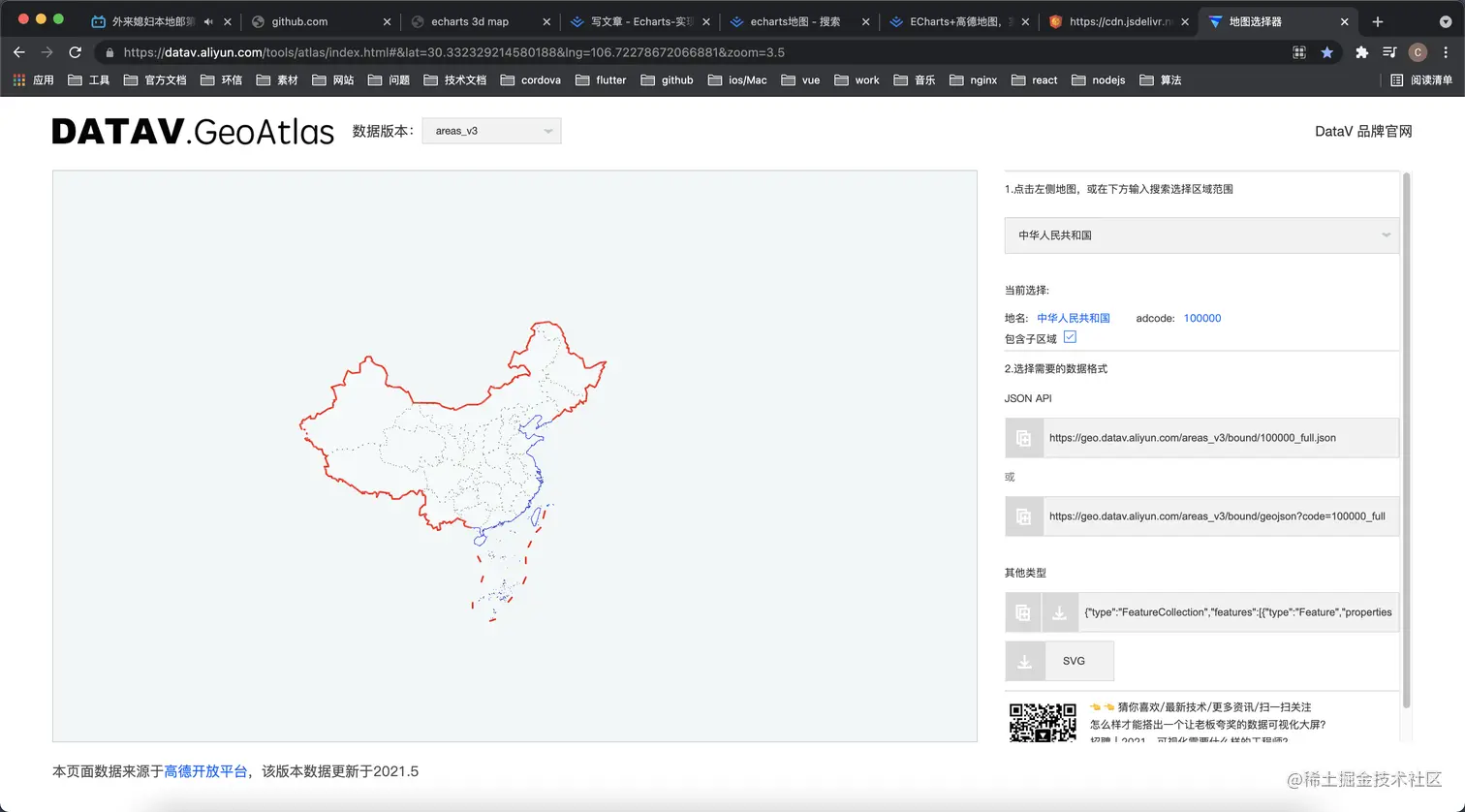Image resolution: width=1465 pixels, height=812 pixels.
Task: Open the 环信 bookmark folder
Action: [x=221, y=80]
